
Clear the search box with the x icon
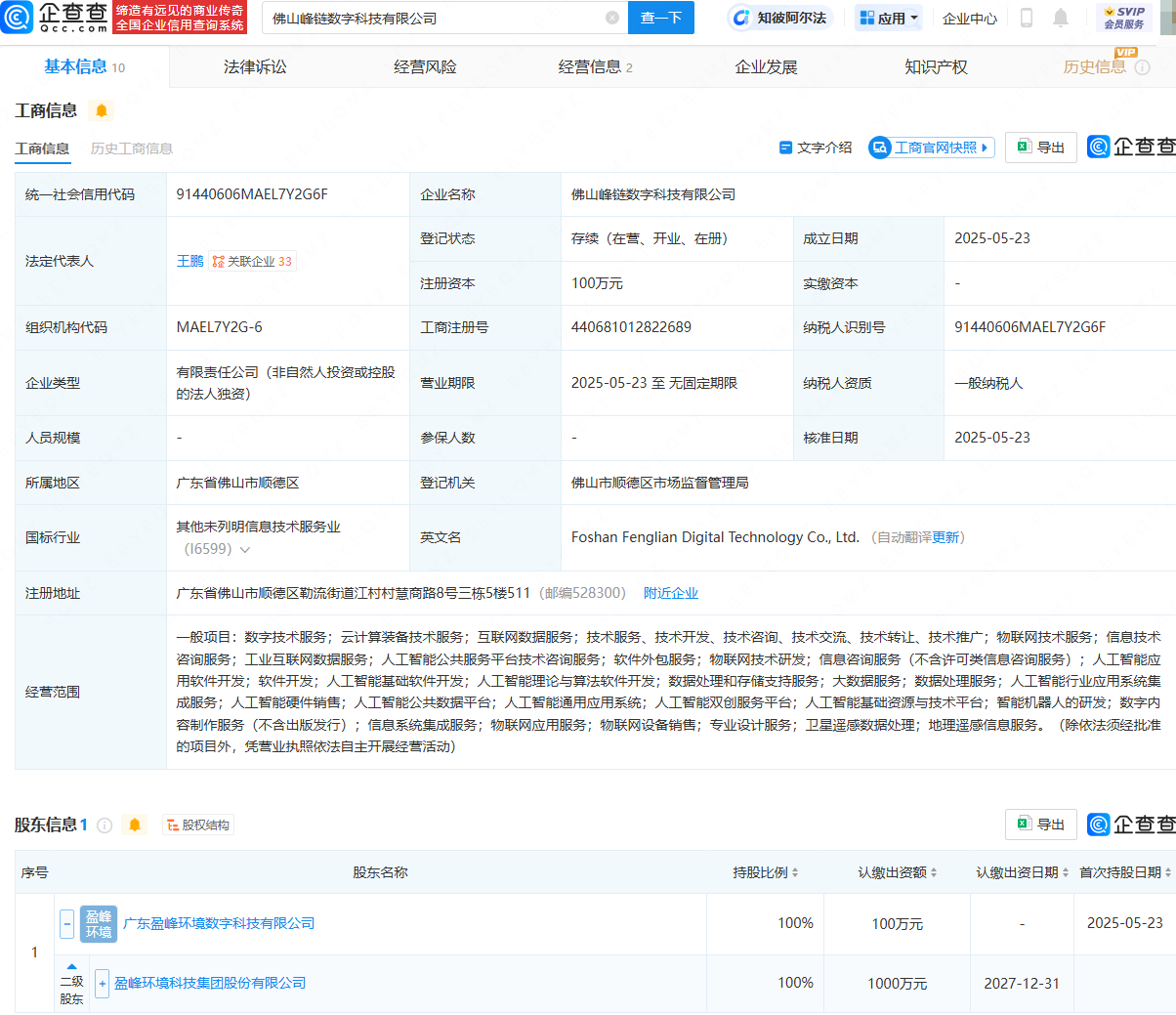pyautogui.click(x=612, y=18)
